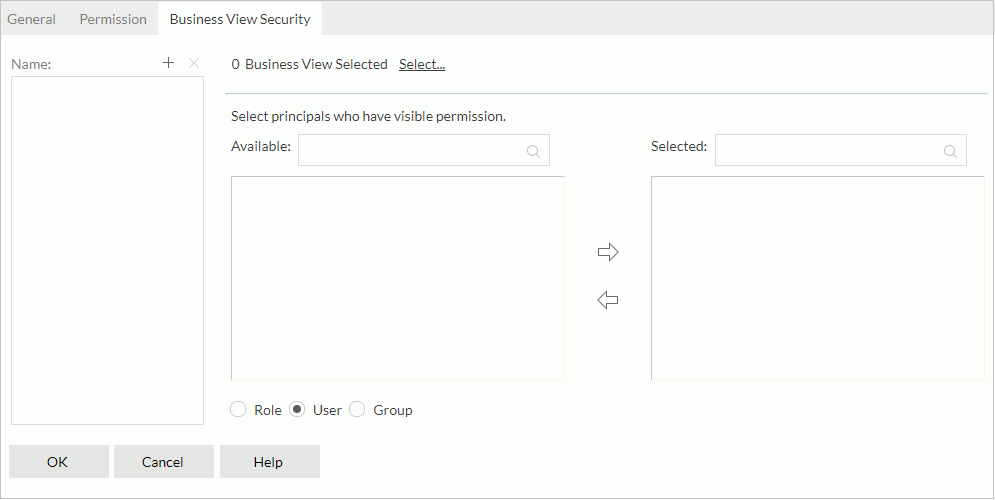Viewport: 995px width, 500px height.
Task: Select the User radio button
Action: [x=297, y=409]
